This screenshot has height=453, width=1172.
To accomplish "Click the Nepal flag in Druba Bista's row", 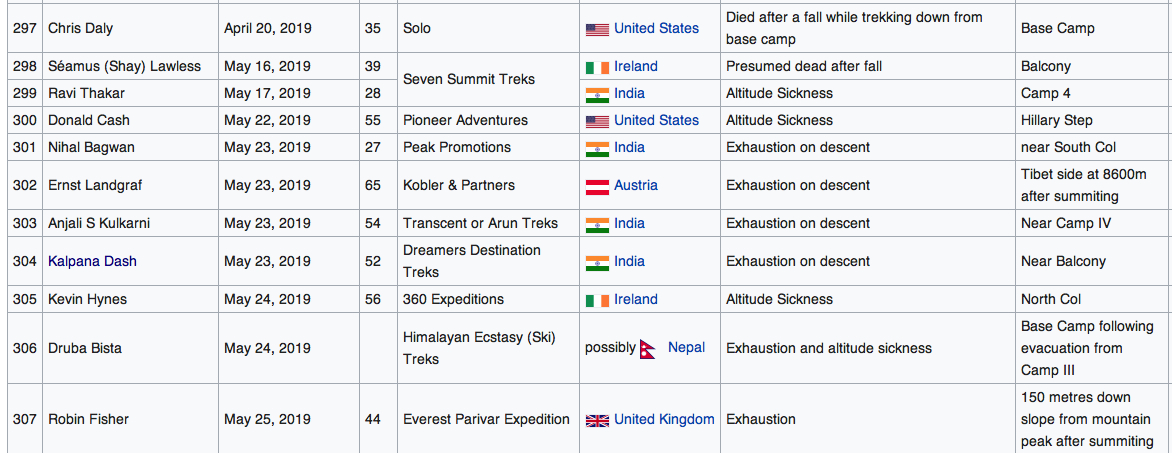I will (x=647, y=348).
